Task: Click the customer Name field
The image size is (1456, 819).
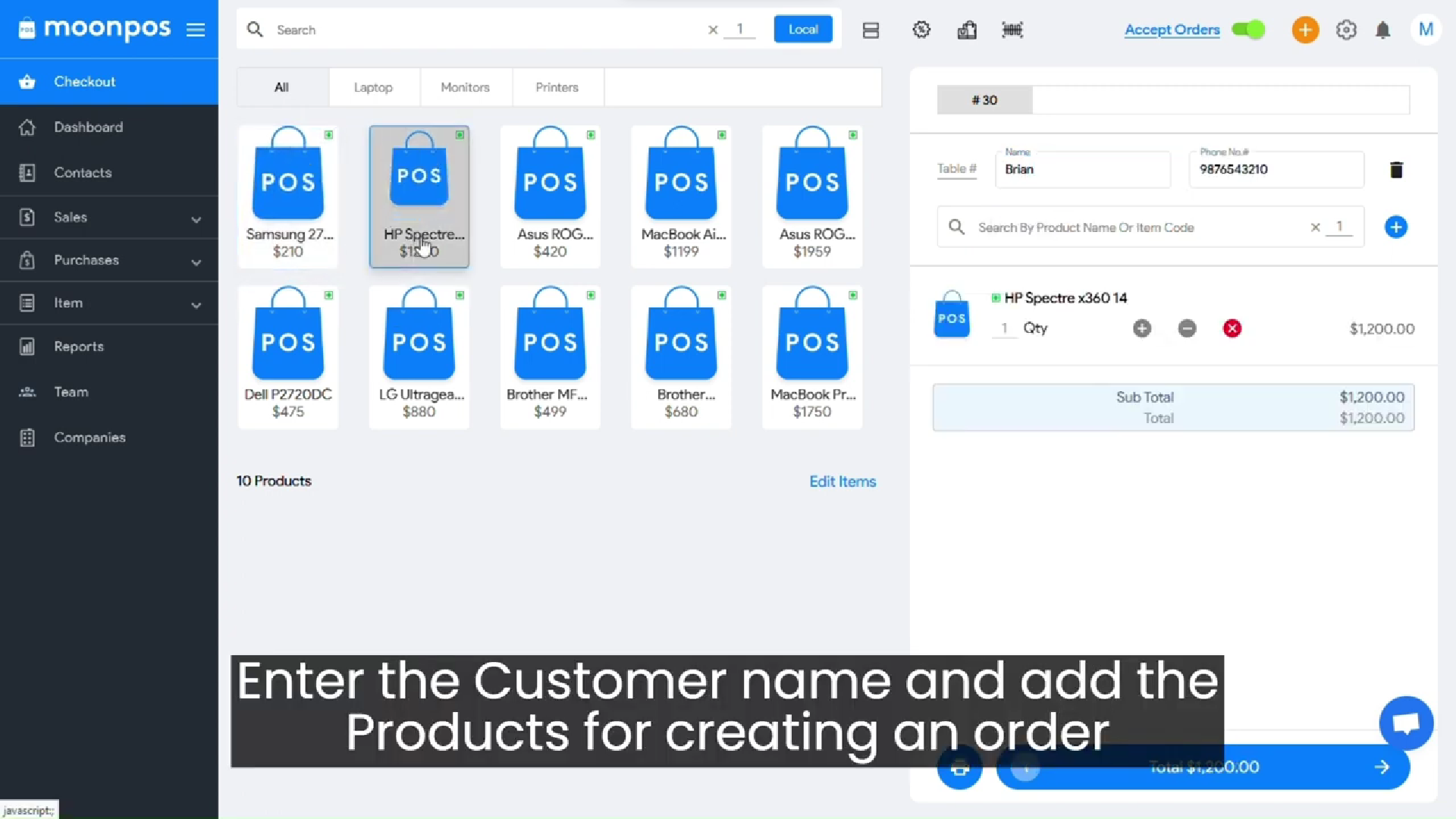Action: (1083, 169)
